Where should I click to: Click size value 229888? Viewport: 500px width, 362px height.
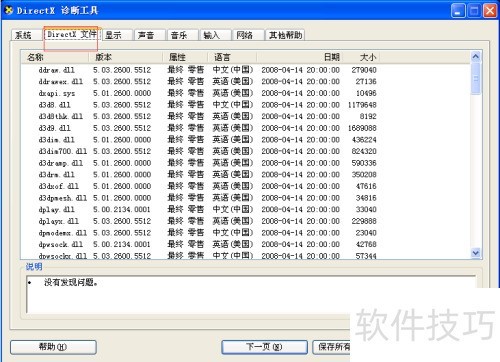click(364, 221)
